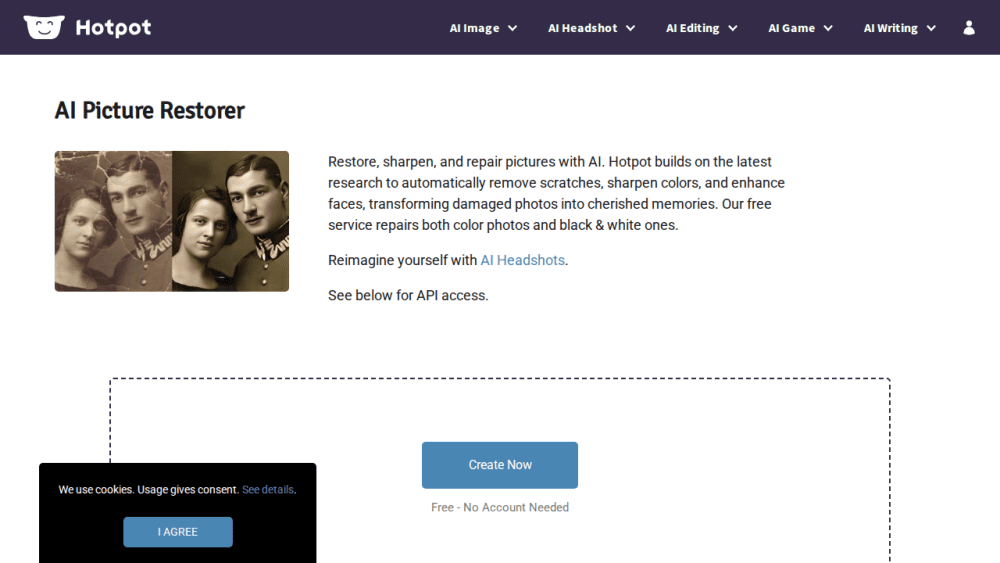The width and height of the screenshot is (1000, 563).
Task: Click the AI Picture Restorer heading
Action: pos(149,110)
